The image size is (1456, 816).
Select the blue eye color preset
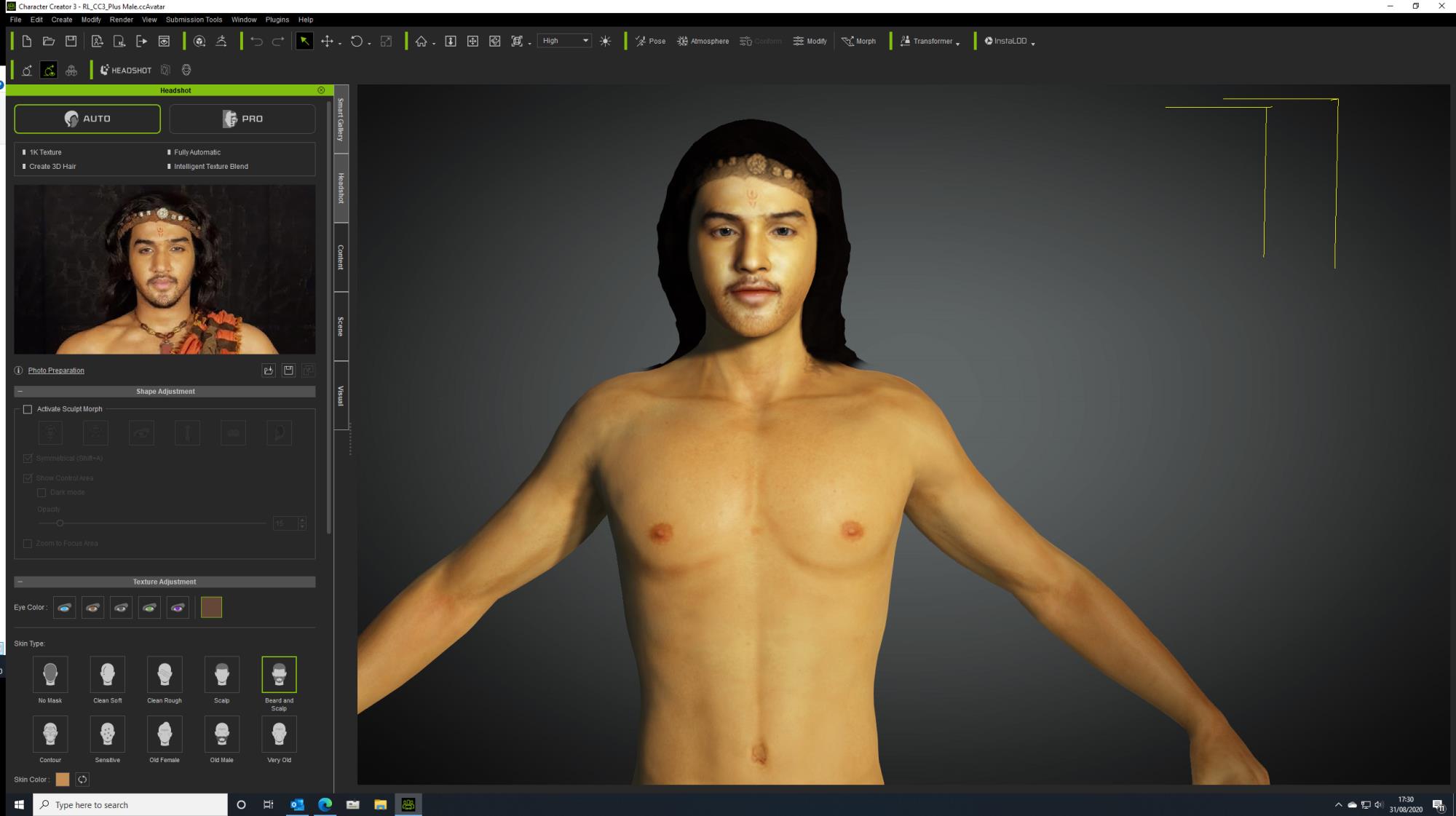pos(64,607)
